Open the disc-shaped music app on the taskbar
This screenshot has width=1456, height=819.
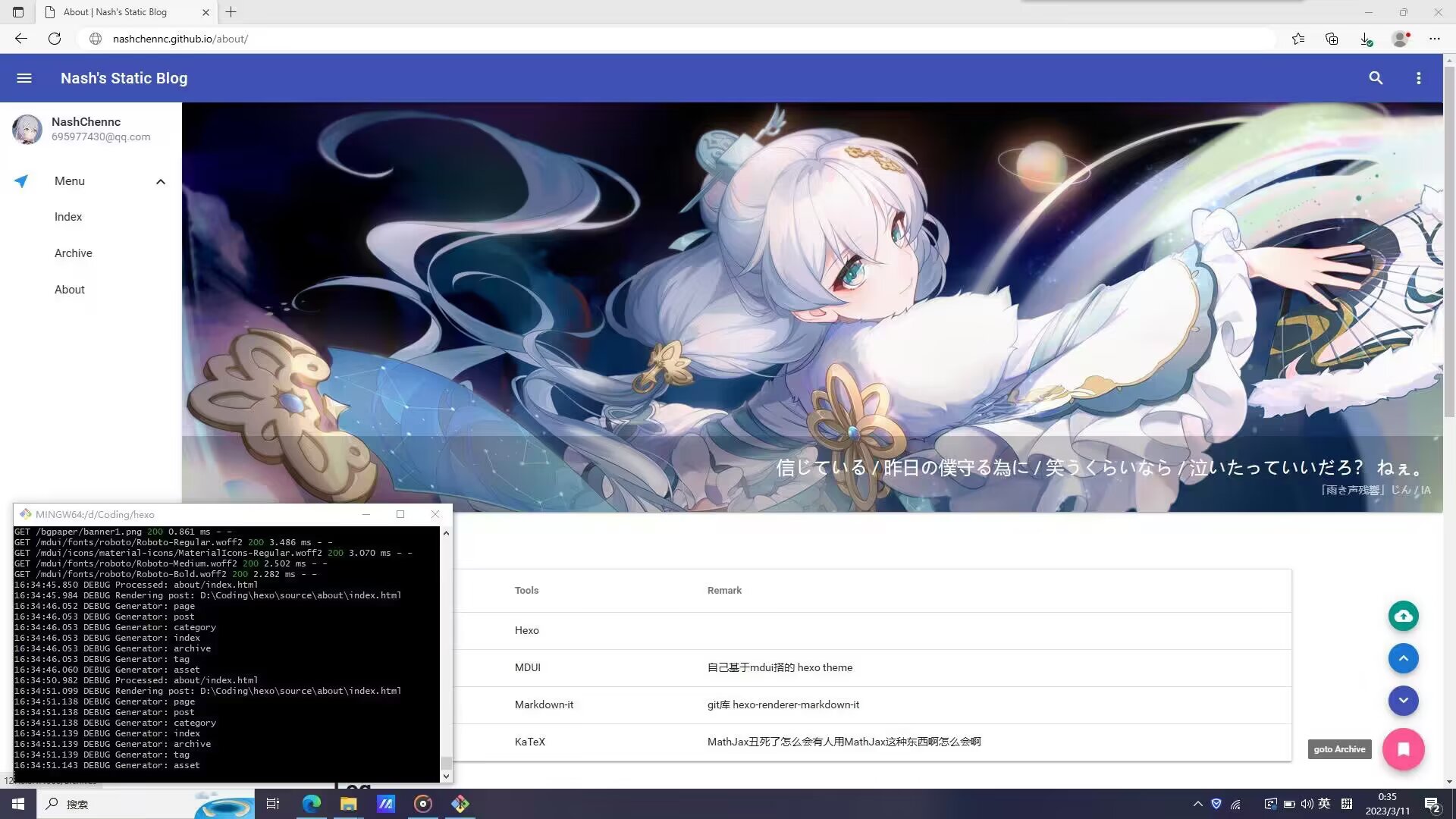coord(423,804)
